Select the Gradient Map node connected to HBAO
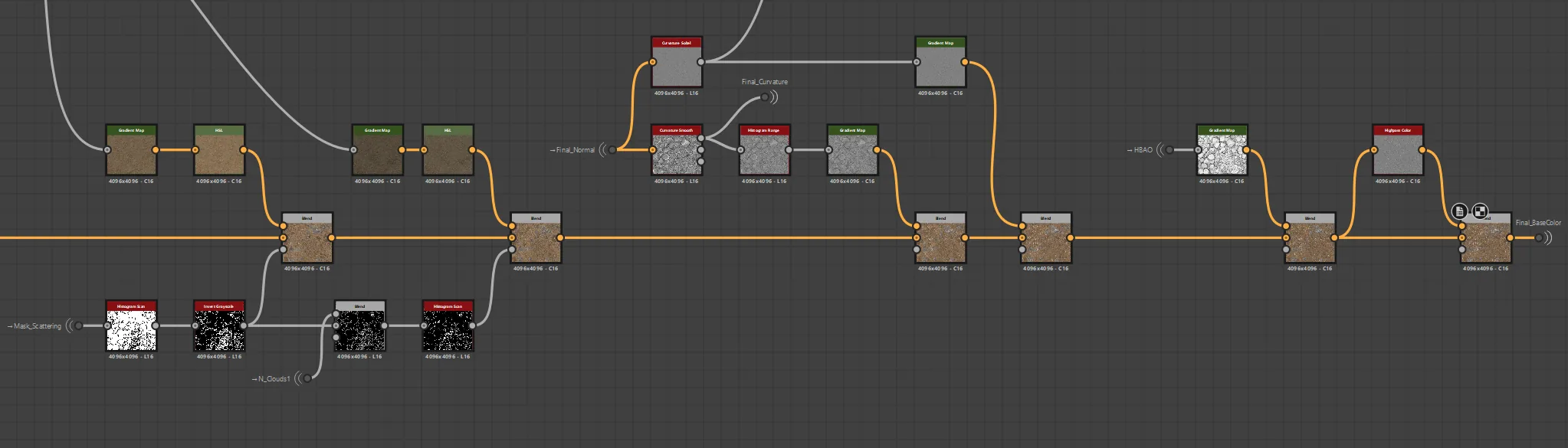The width and height of the screenshot is (1568, 448). pos(1222,150)
